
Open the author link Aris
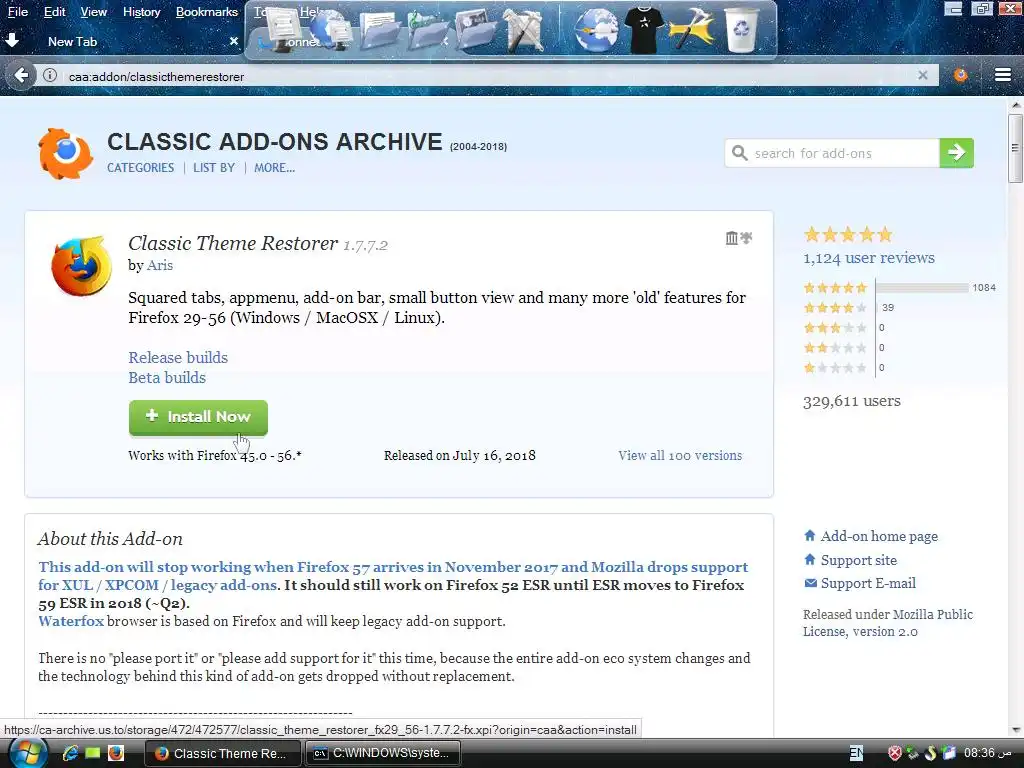click(x=160, y=265)
